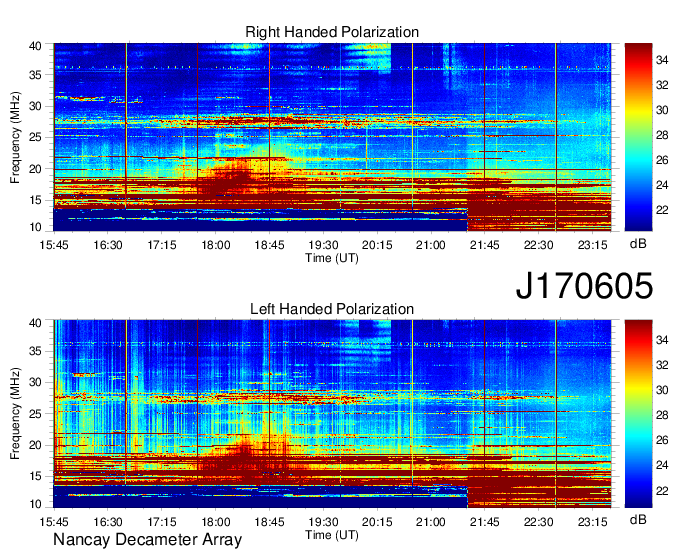Click the 32 dB value on Left Handed colorbar
The image size is (680, 552).
click(x=662, y=365)
